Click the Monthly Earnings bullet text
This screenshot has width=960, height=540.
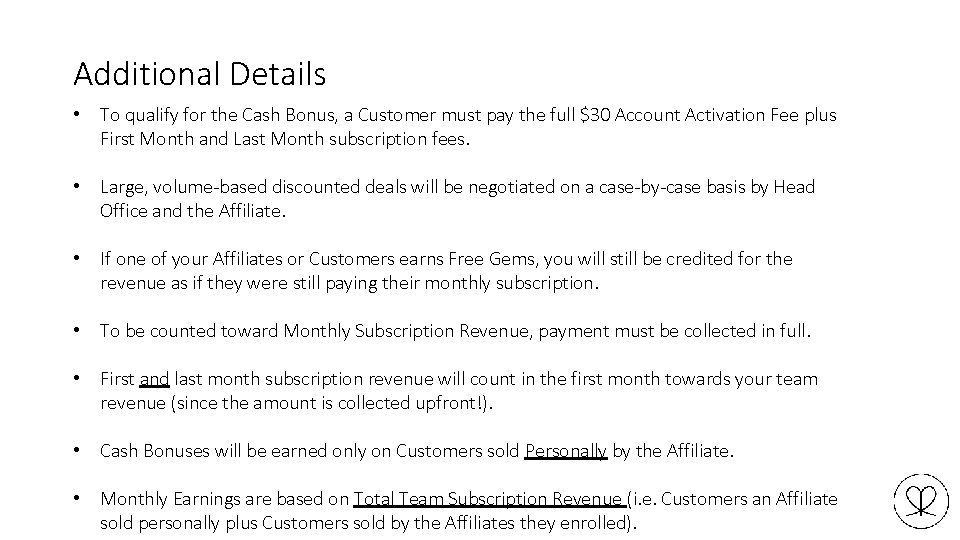click(x=468, y=511)
